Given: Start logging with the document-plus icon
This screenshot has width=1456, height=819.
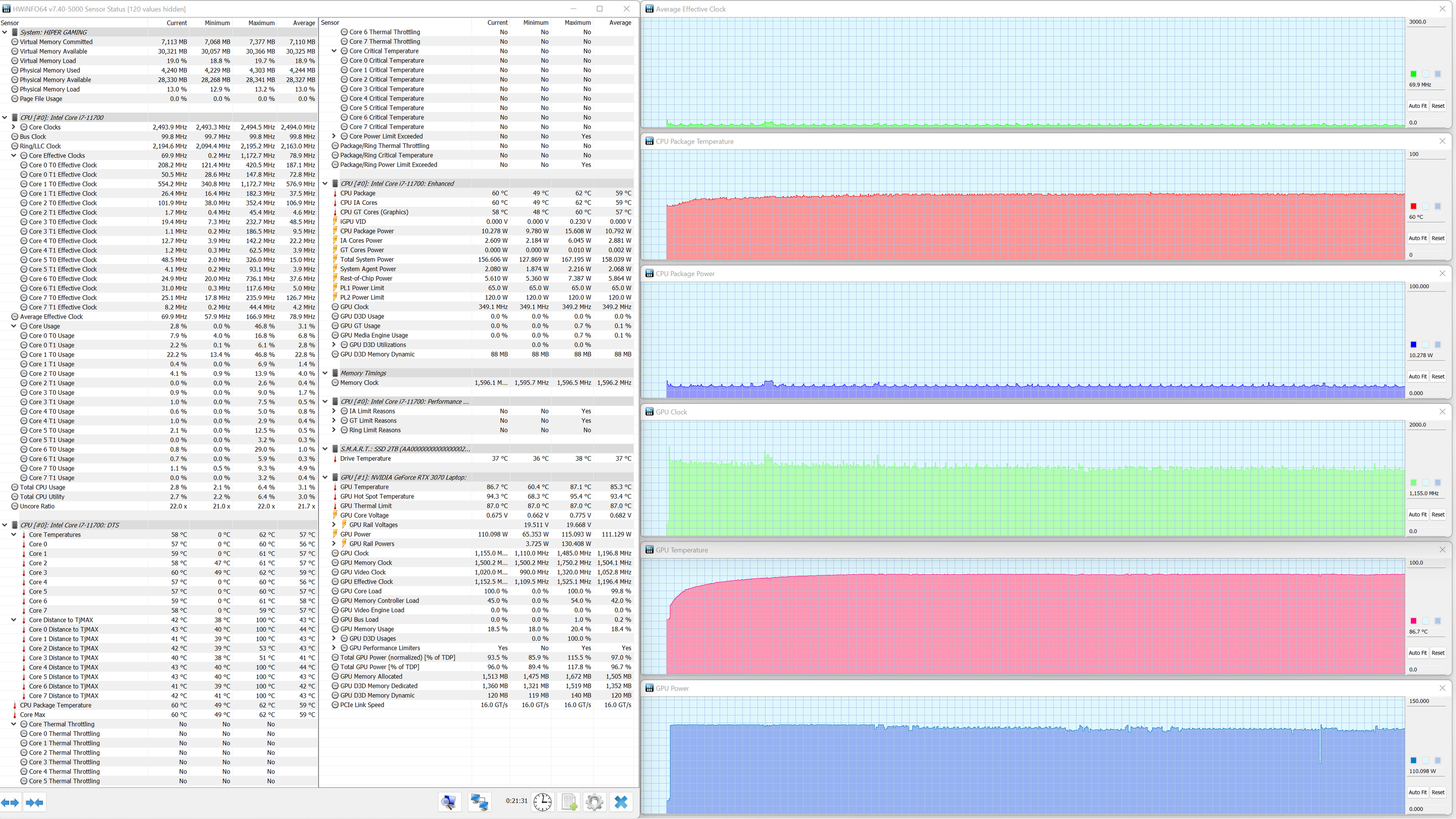Looking at the screenshot, I should coord(569,802).
